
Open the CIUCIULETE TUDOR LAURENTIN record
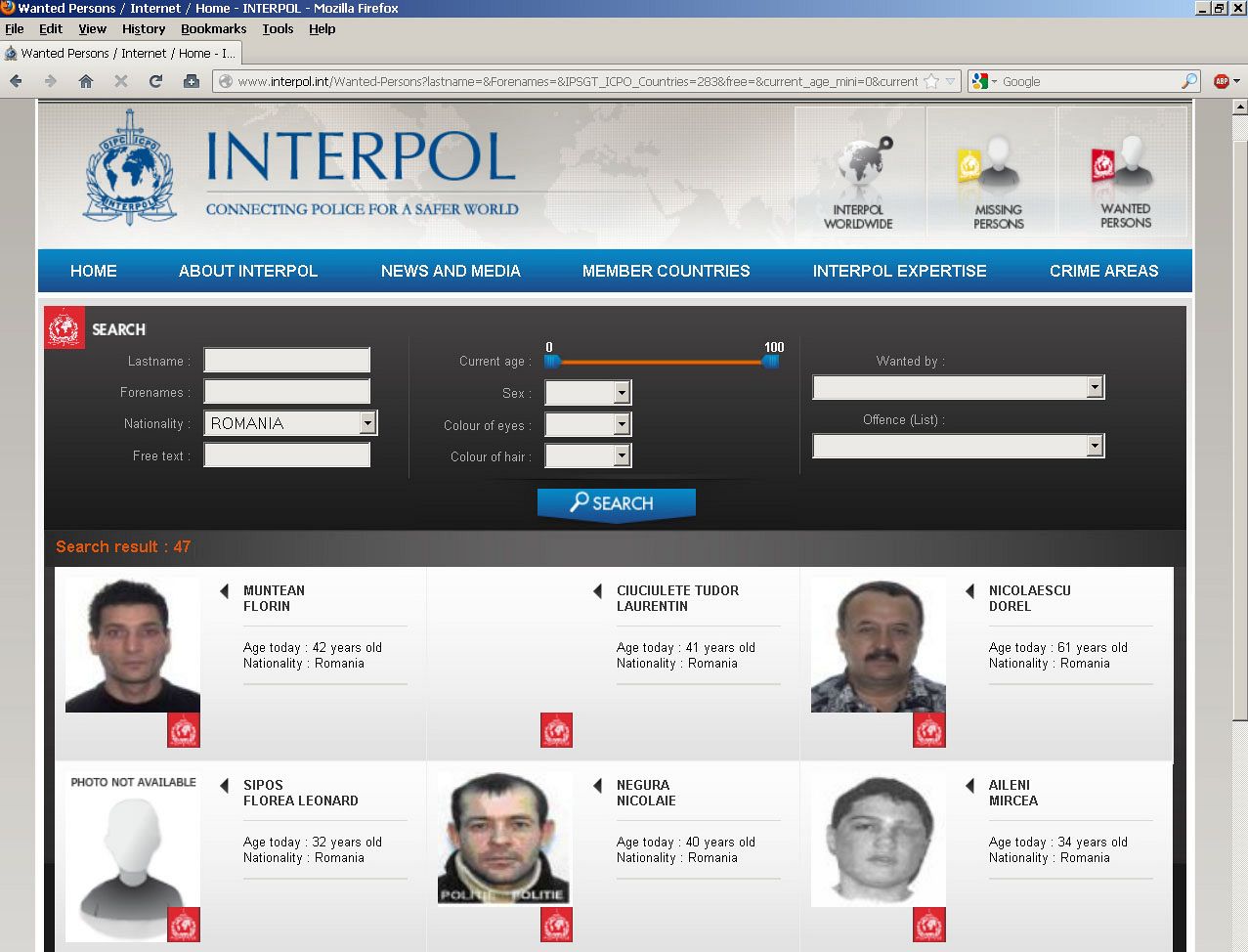(x=676, y=598)
